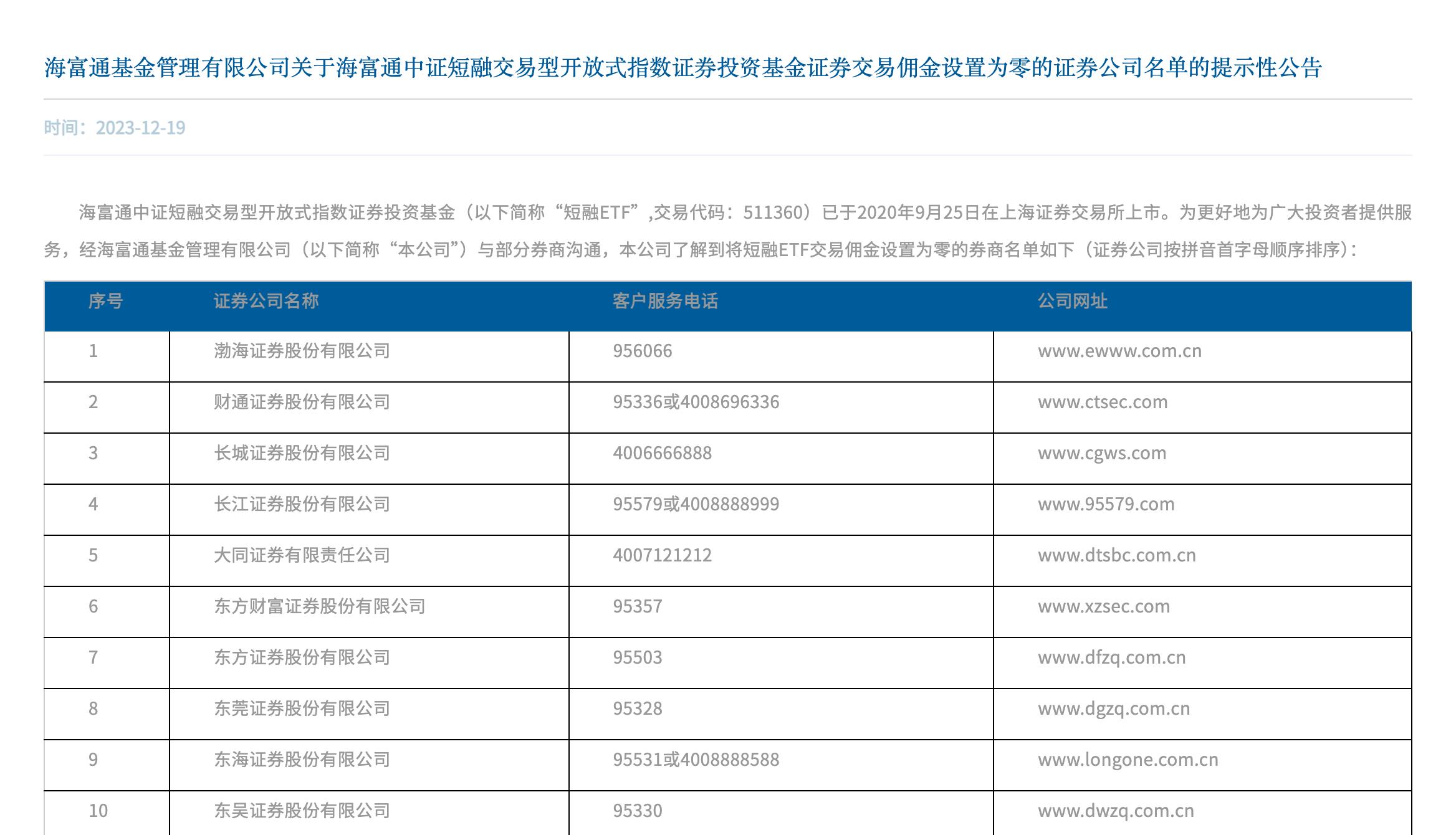Select phone number 95330
The width and height of the screenshot is (1456, 835).
point(637,811)
